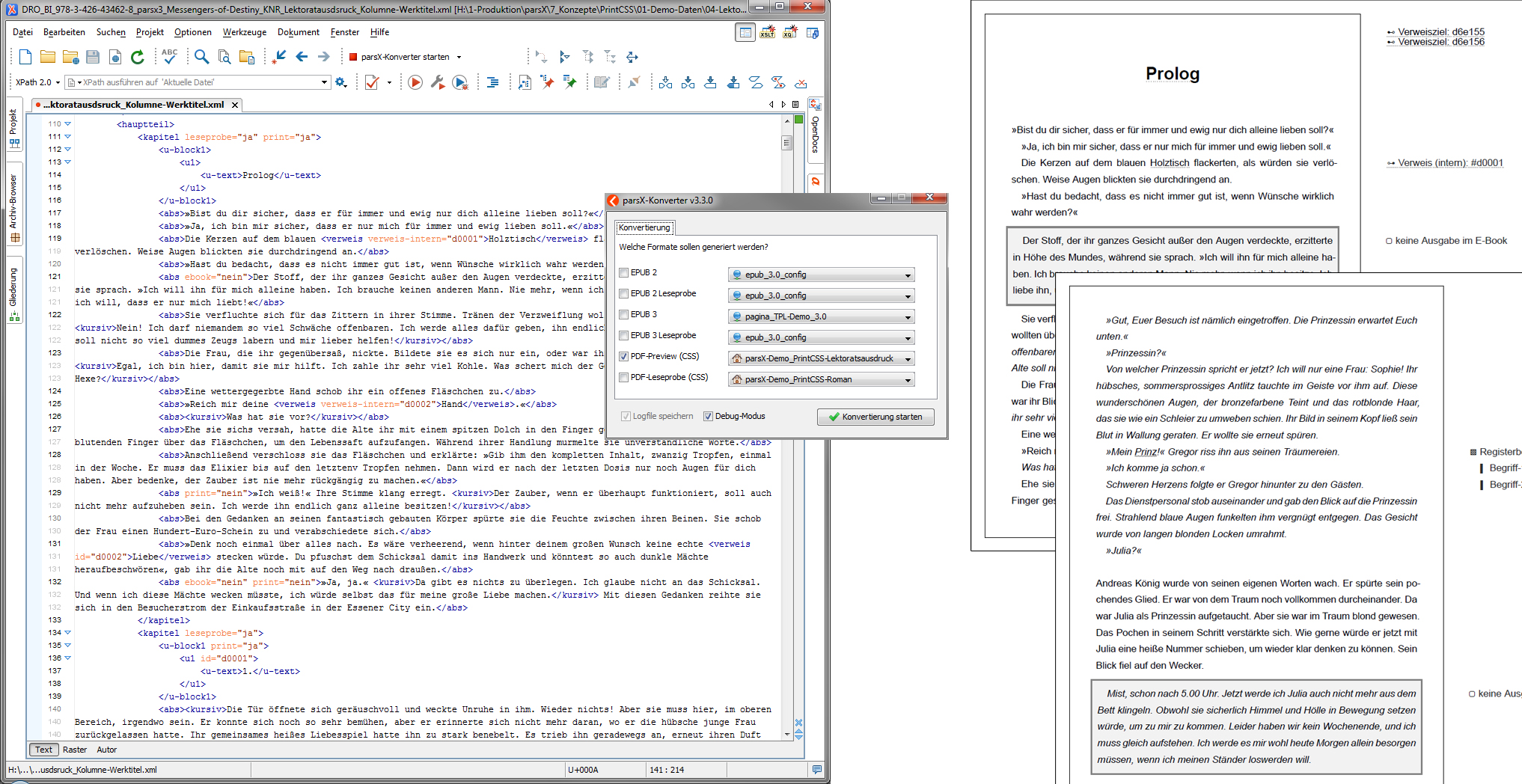Viewport: 1522px width, 784px height.
Task: Validate the document with the red checkmark icon
Action: pos(372,82)
